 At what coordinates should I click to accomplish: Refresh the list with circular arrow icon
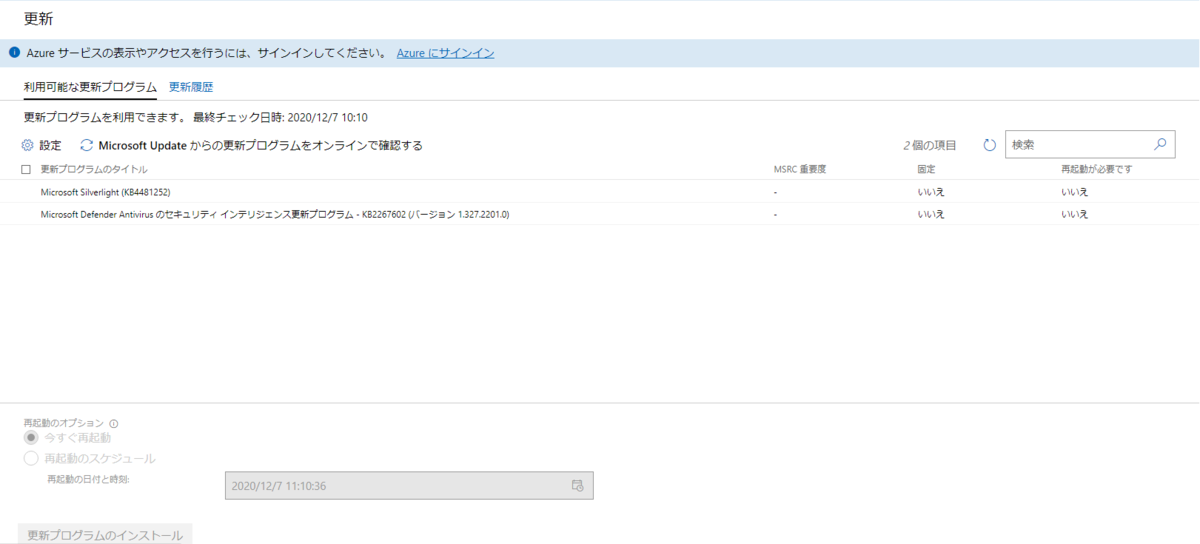coord(990,145)
